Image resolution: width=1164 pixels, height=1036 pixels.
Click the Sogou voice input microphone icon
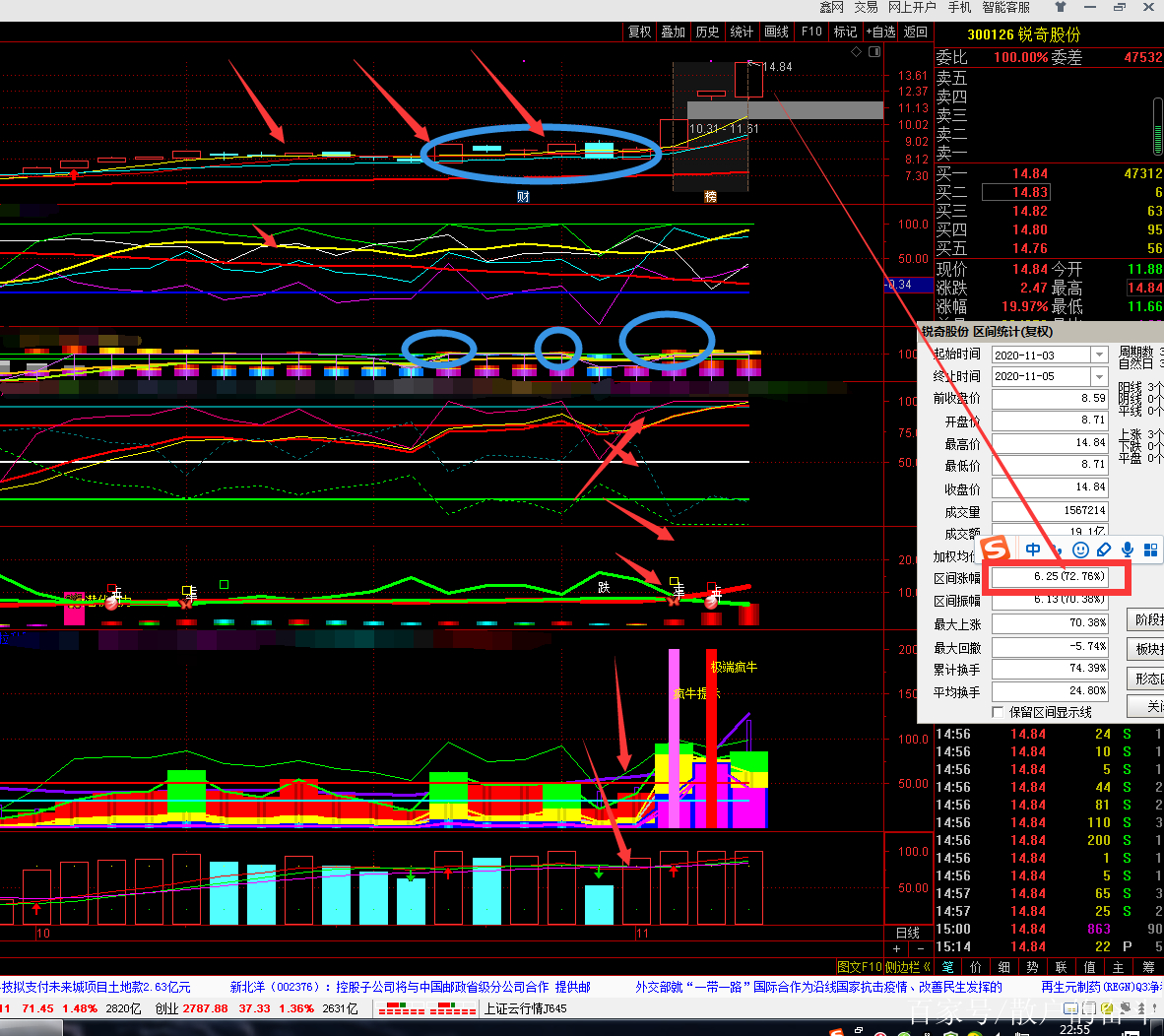coord(1127,550)
